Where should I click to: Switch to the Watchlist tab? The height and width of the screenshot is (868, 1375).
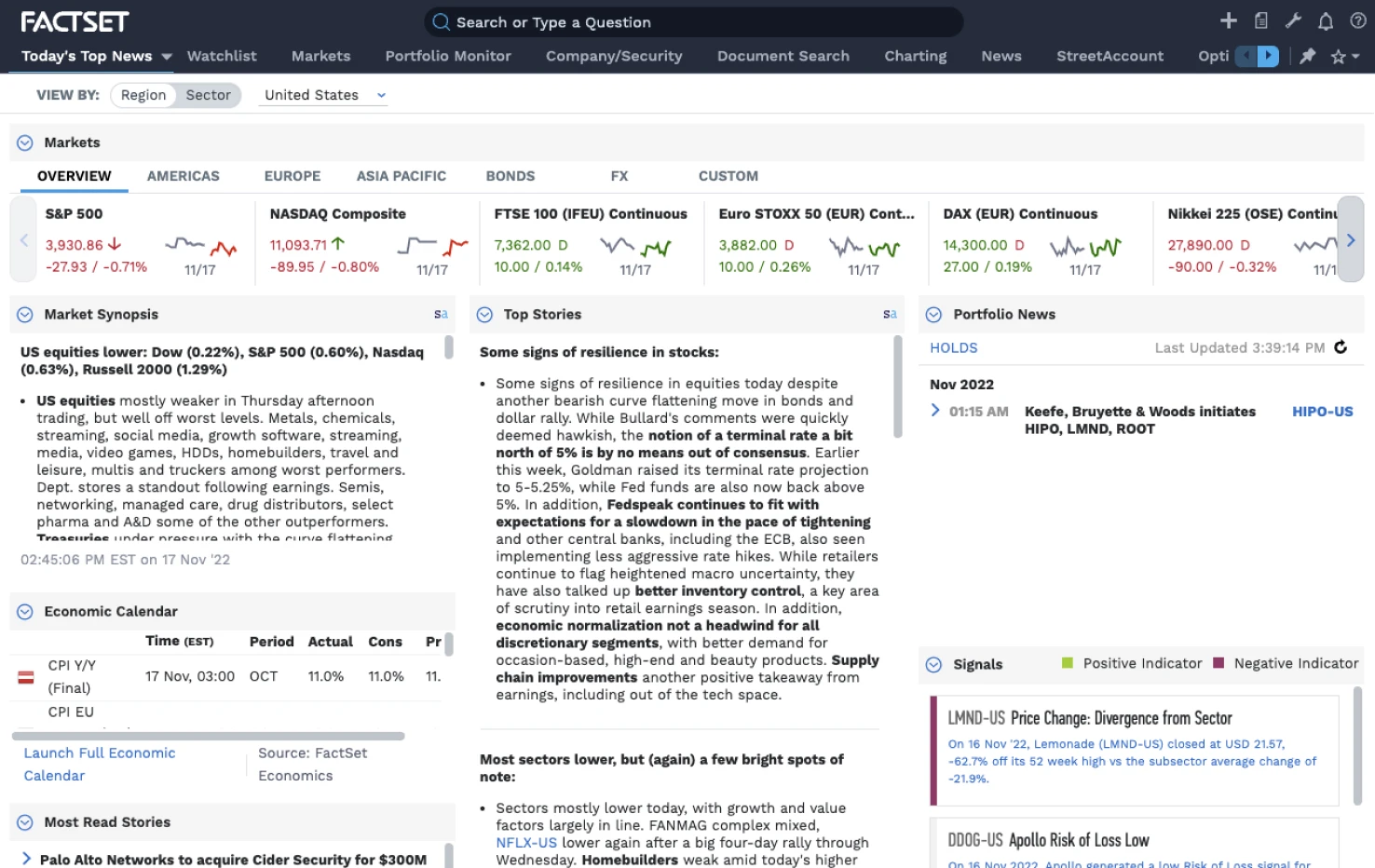(x=222, y=56)
